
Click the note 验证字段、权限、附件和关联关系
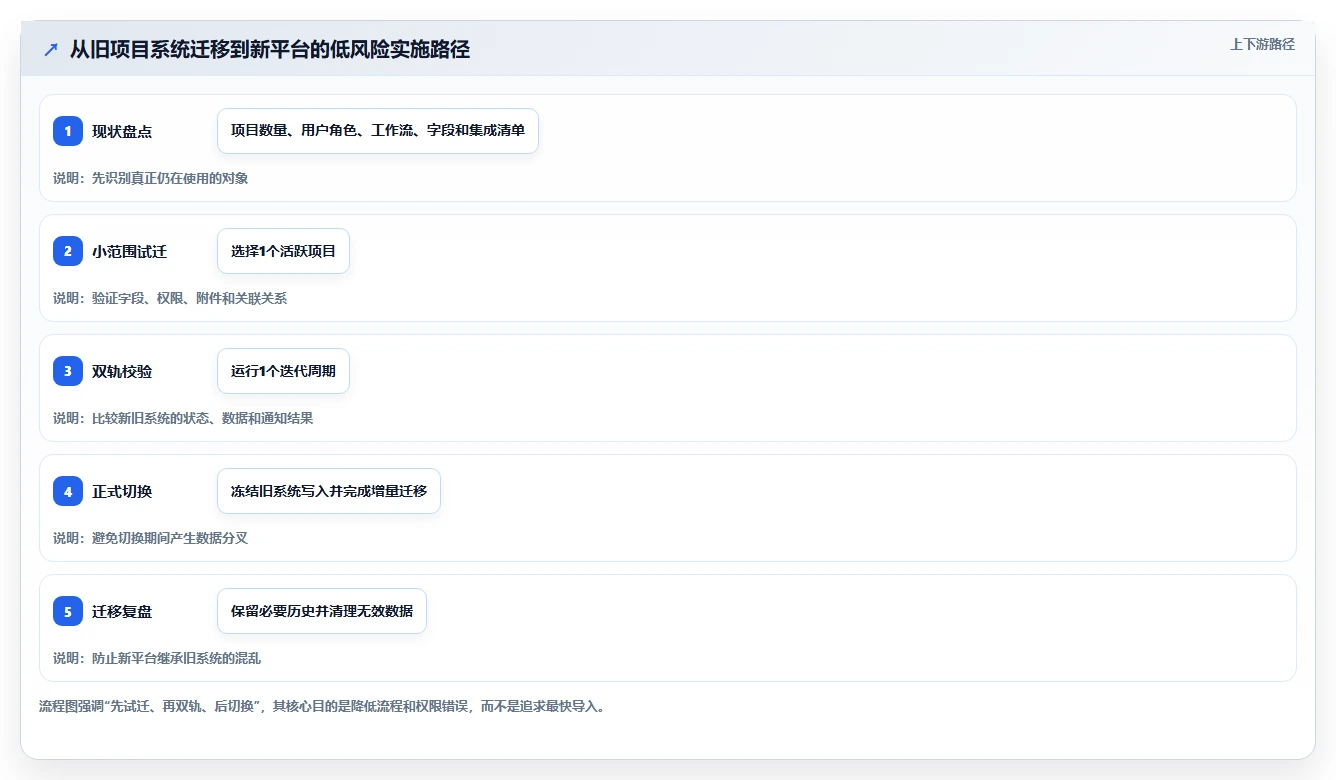[170, 298]
